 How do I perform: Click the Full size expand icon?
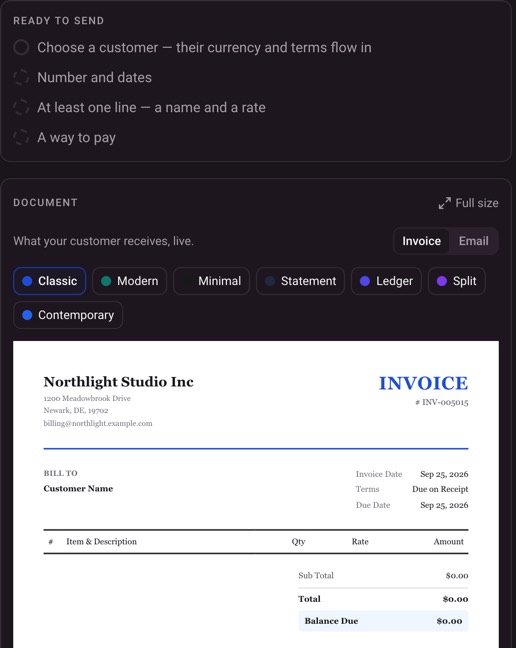[445, 203]
